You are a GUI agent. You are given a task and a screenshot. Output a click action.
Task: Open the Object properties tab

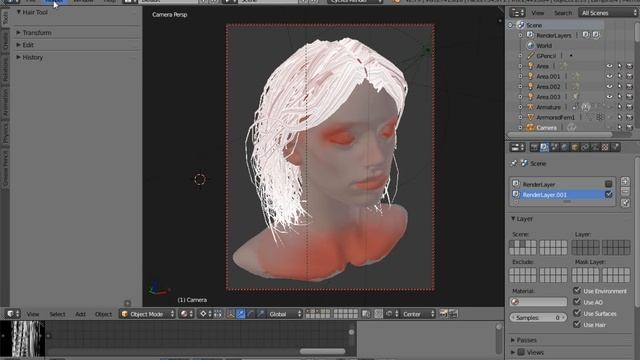(x=575, y=147)
